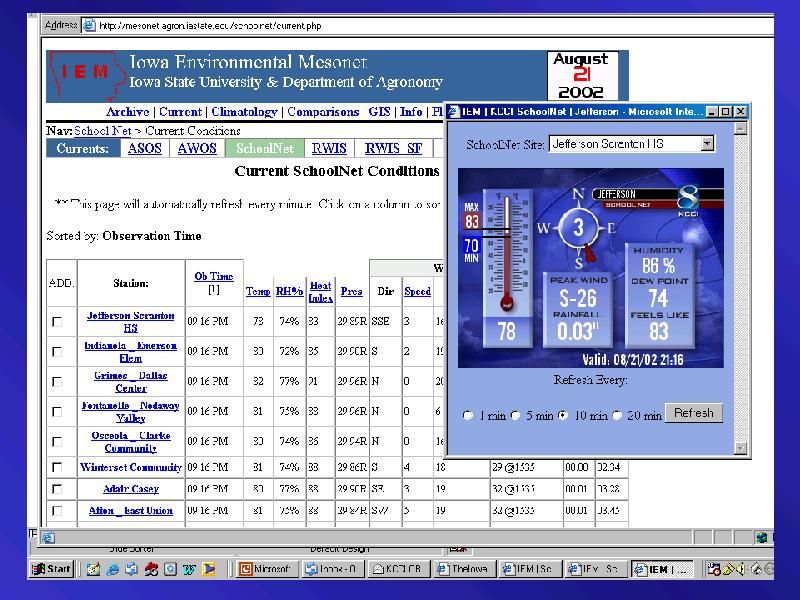Open the SchoolNet Site dropdown list
The height and width of the screenshot is (600, 800).
click(x=707, y=144)
